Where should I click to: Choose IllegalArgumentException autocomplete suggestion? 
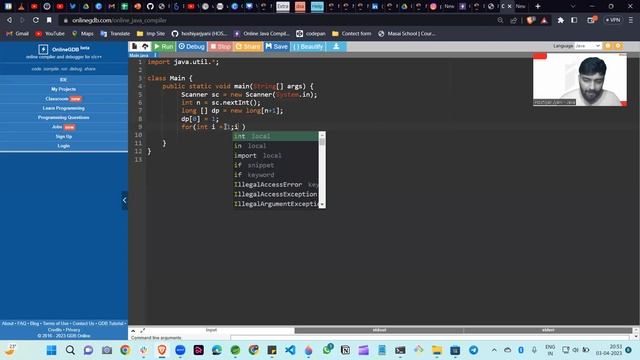pos(275,204)
